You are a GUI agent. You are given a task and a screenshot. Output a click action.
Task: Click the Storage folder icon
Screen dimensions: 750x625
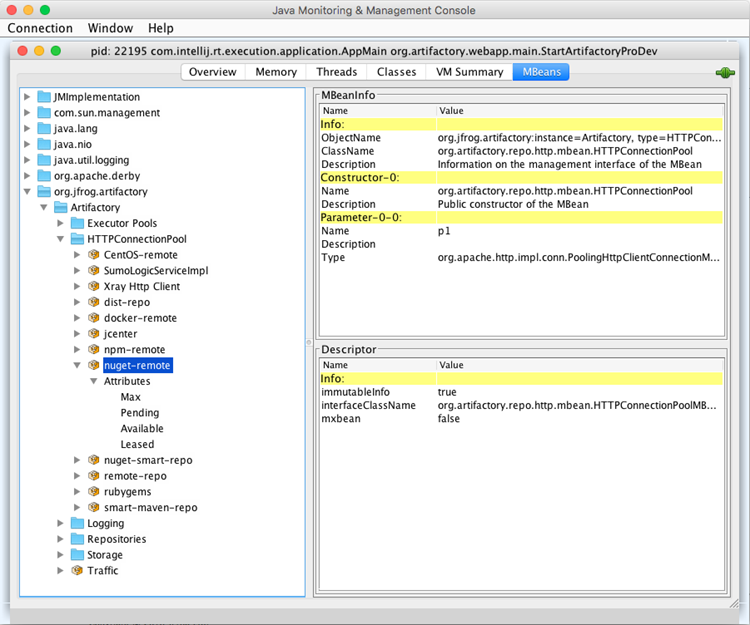tap(77, 555)
